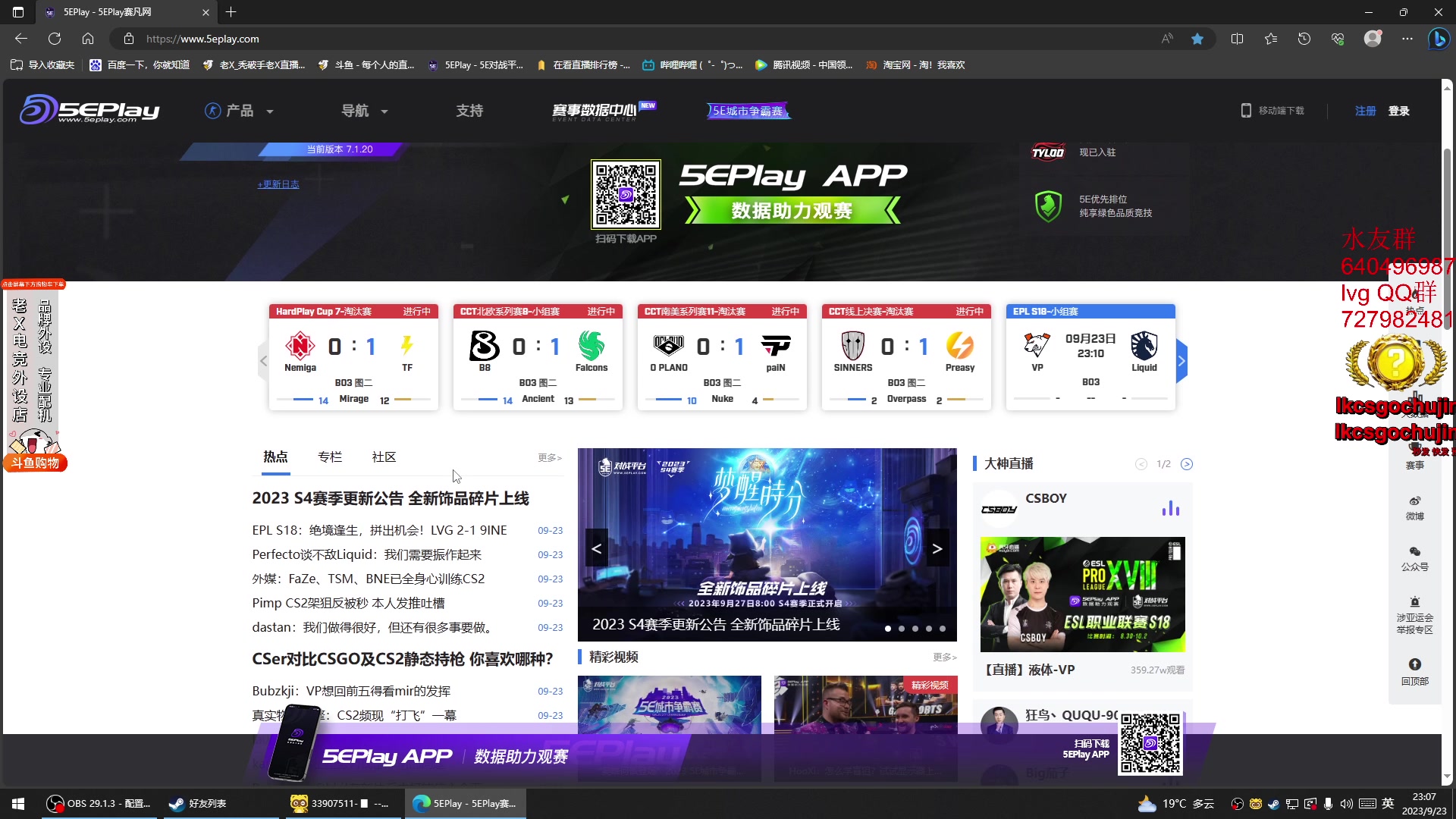Switch to the 专栏 tab

click(330, 457)
